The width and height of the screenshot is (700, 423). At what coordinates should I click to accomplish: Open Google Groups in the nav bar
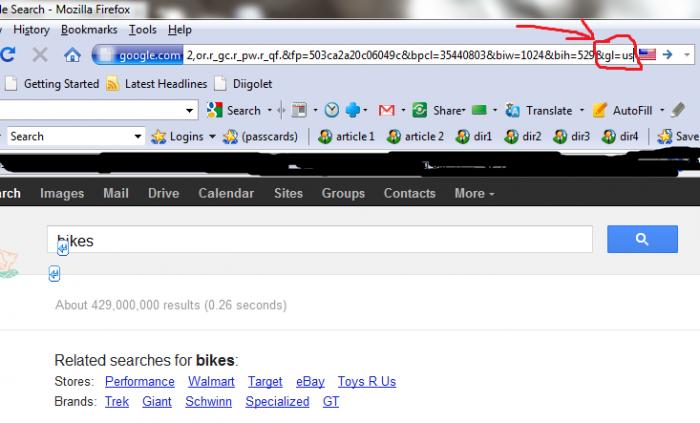(343, 193)
